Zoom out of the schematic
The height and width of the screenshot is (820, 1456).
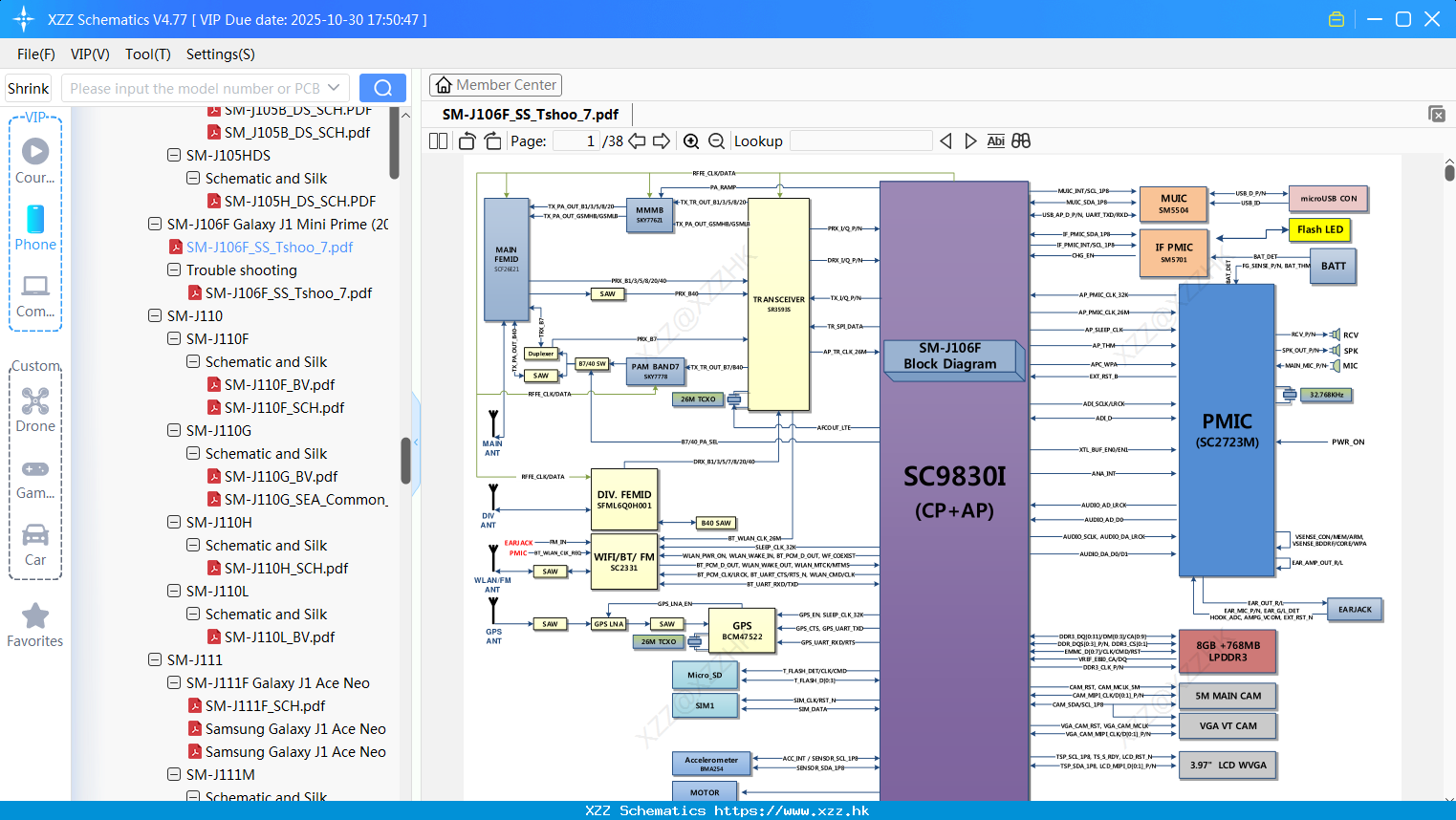tap(716, 141)
